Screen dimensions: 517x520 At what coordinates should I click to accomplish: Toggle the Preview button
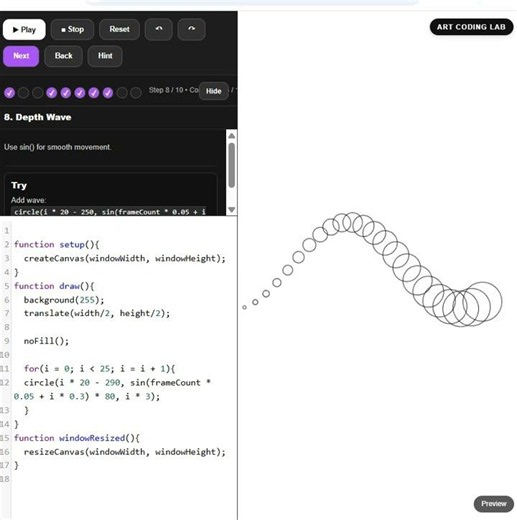click(x=494, y=504)
